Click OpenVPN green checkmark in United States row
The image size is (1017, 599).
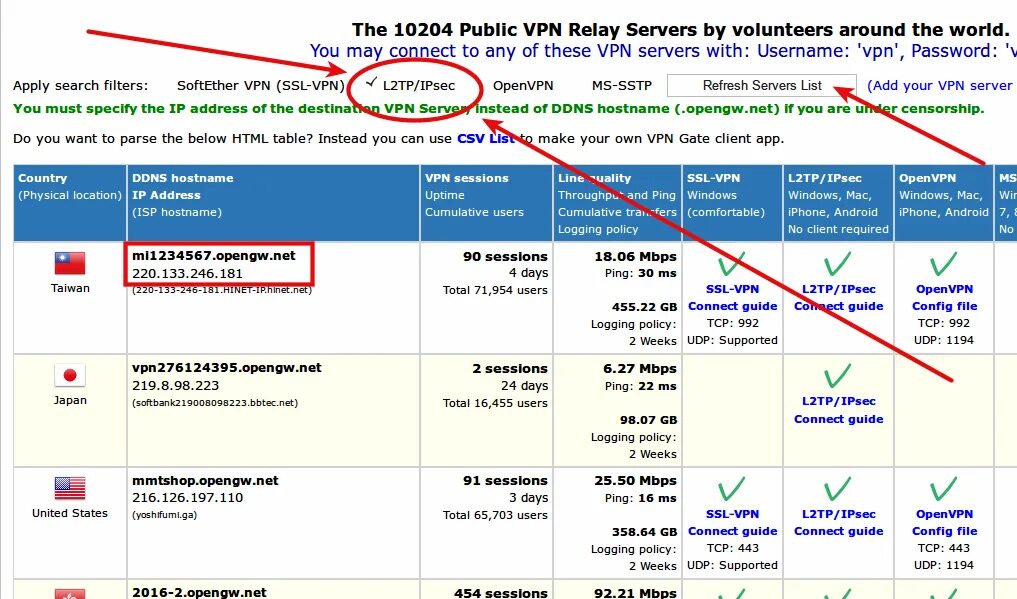944,489
